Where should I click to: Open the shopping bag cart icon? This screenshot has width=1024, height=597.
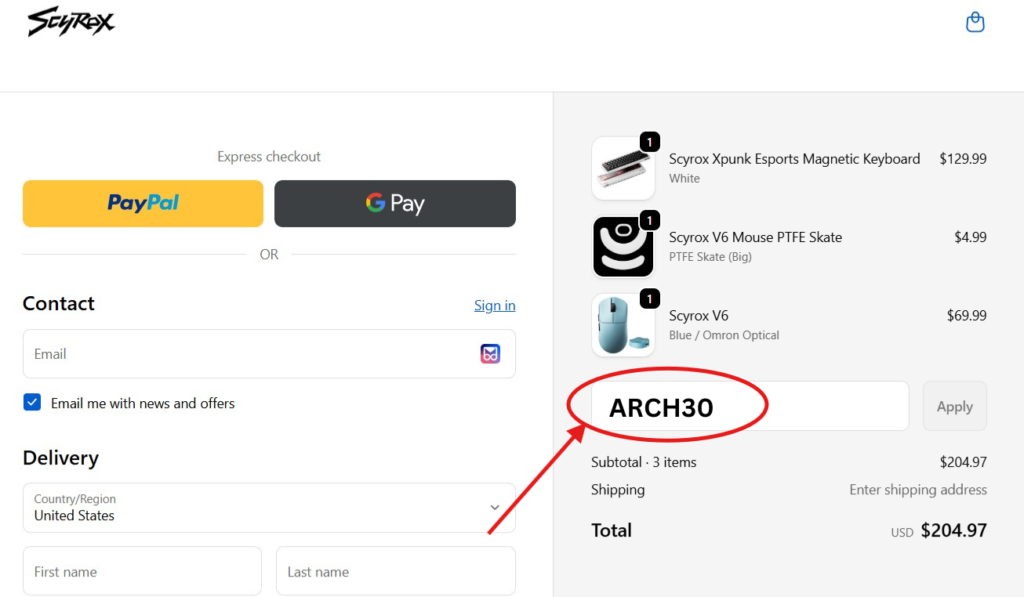(x=975, y=21)
